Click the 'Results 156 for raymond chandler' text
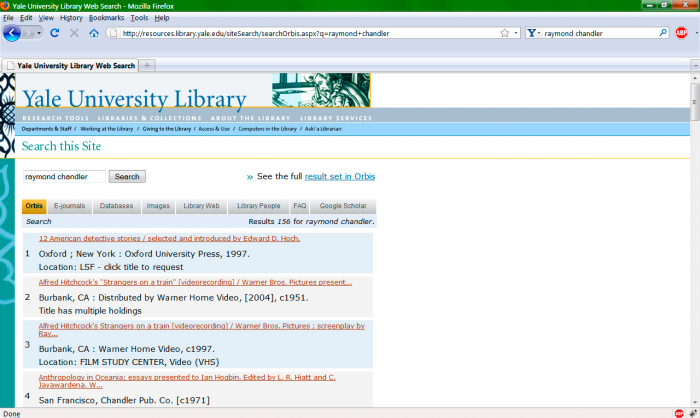 tap(311, 222)
